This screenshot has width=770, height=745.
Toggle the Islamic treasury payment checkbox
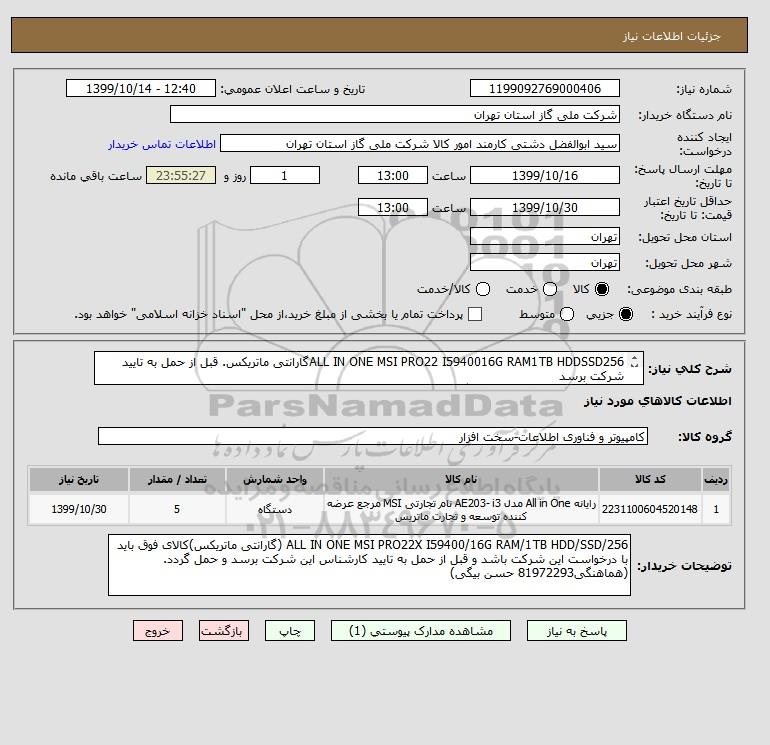pos(475,314)
